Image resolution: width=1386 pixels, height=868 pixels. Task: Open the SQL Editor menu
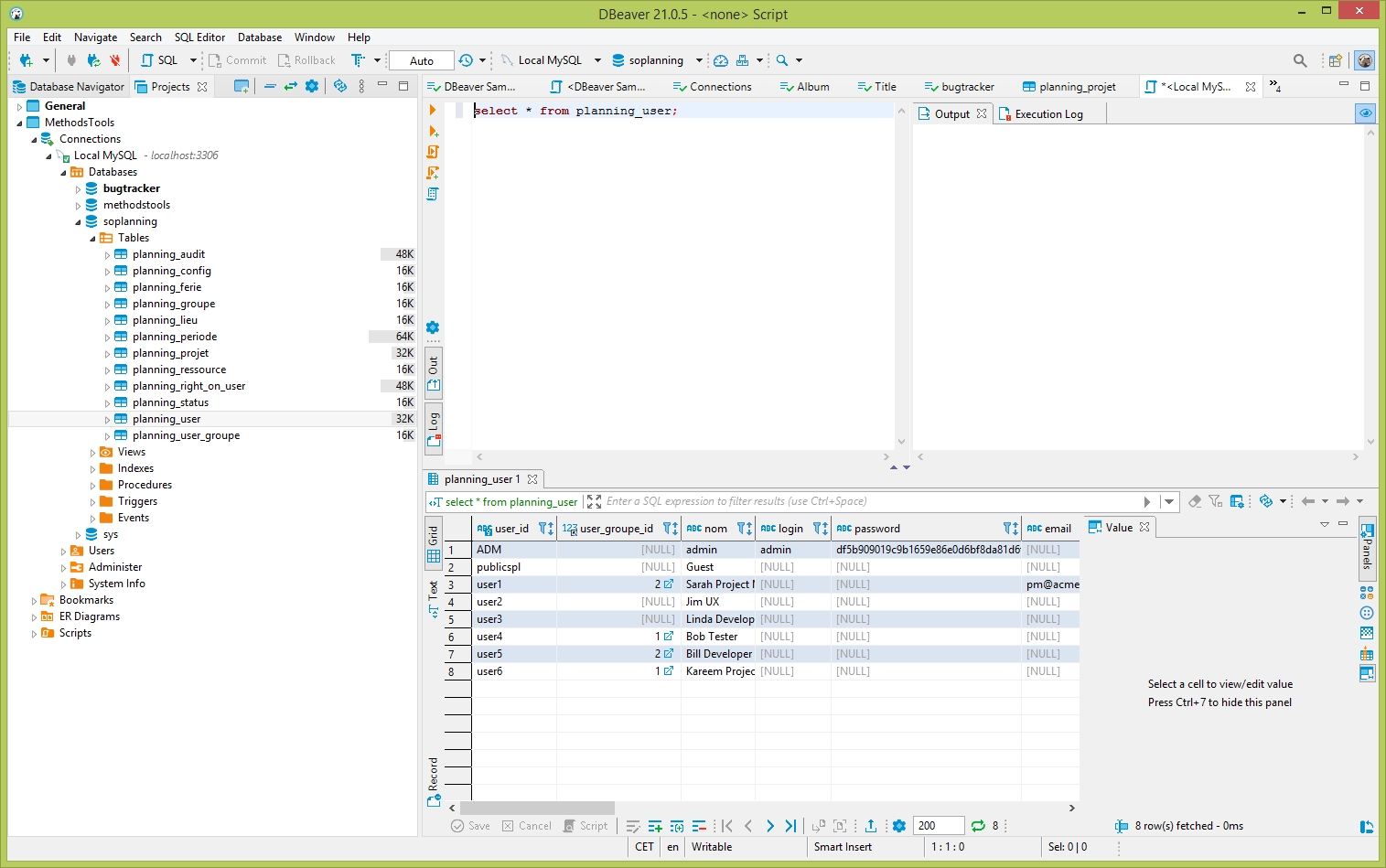point(199,38)
